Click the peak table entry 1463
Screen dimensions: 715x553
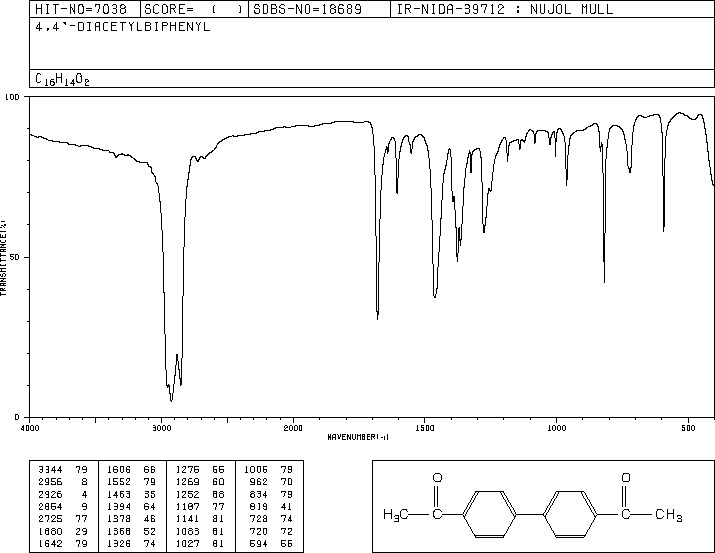[x=119, y=494]
